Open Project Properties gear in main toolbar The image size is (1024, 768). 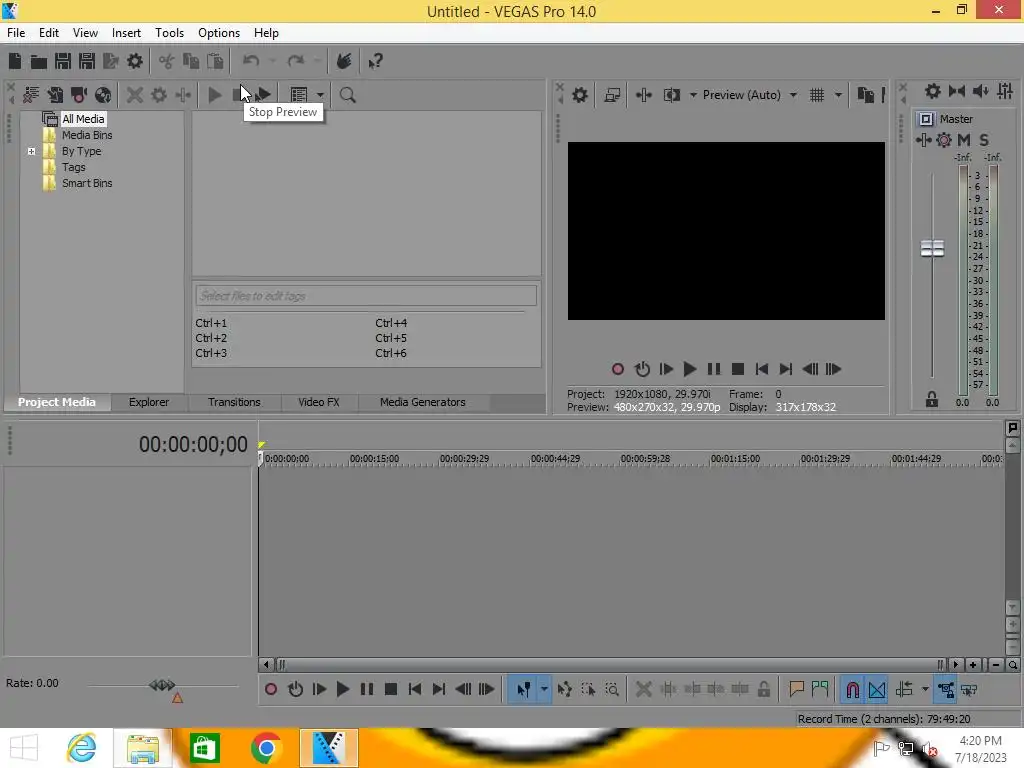click(135, 61)
